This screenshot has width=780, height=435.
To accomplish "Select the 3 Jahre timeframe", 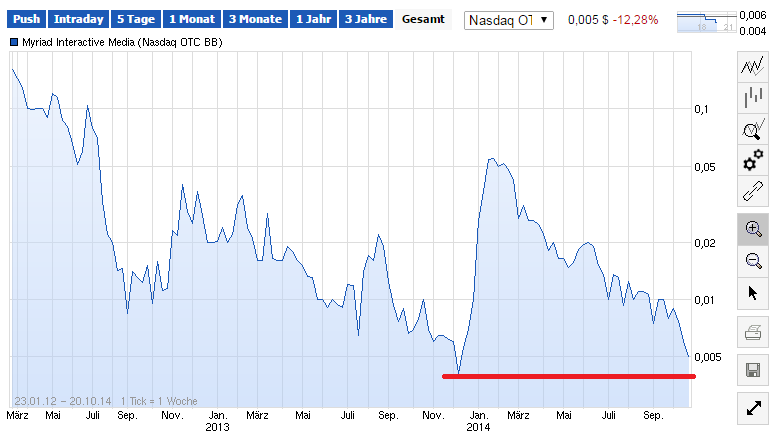I will [366, 19].
